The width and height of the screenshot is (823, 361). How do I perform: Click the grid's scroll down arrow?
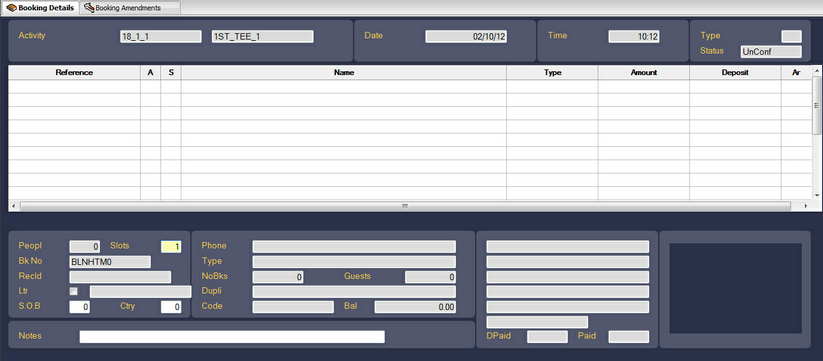(x=817, y=196)
